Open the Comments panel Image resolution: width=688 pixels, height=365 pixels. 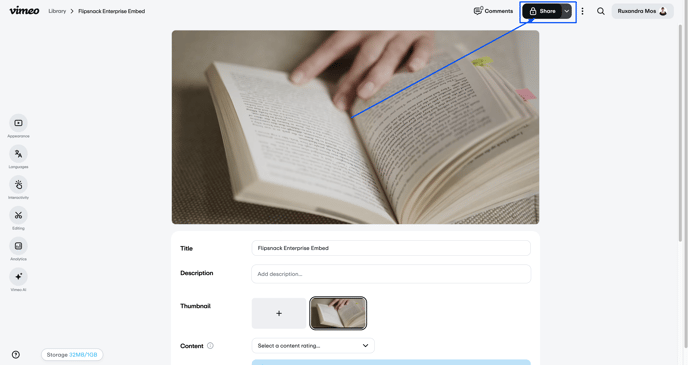click(x=493, y=11)
